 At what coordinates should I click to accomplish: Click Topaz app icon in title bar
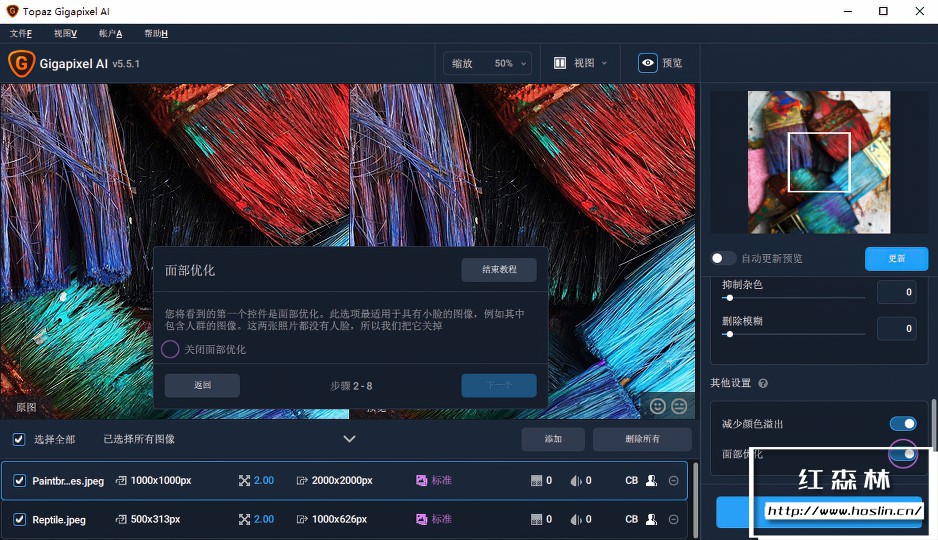point(12,11)
